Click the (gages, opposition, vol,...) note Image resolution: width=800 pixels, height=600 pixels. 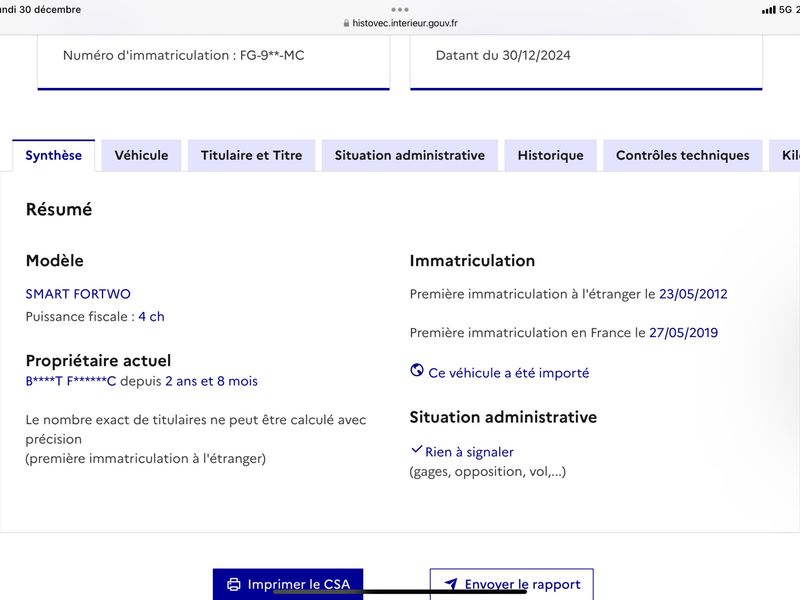click(488, 471)
